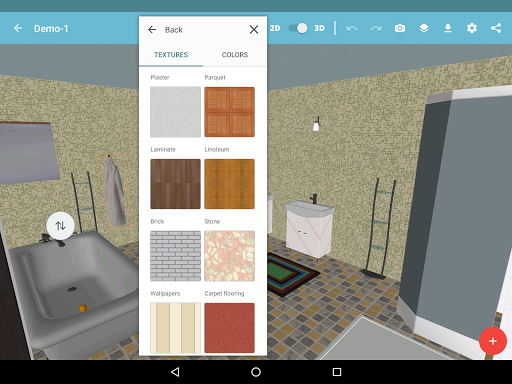Viewport: 512px width, 384px height.
Task: Switch to the Colors tab
Action: (x=235, y=55)
